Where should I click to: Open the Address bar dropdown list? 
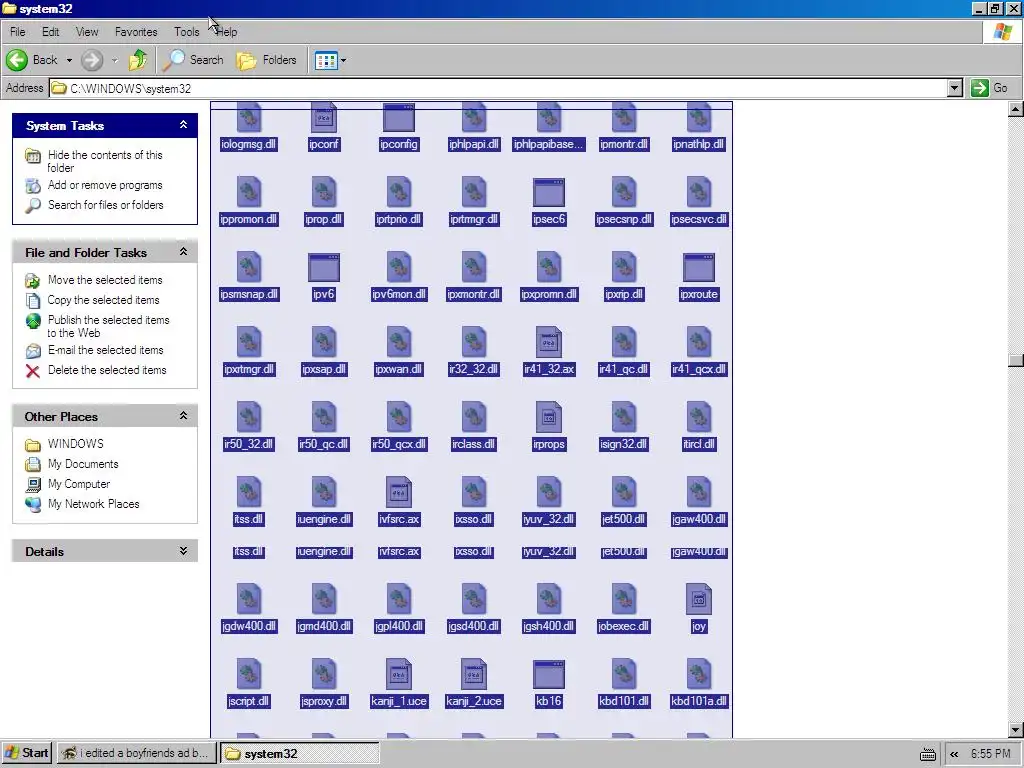coord(955,88)
